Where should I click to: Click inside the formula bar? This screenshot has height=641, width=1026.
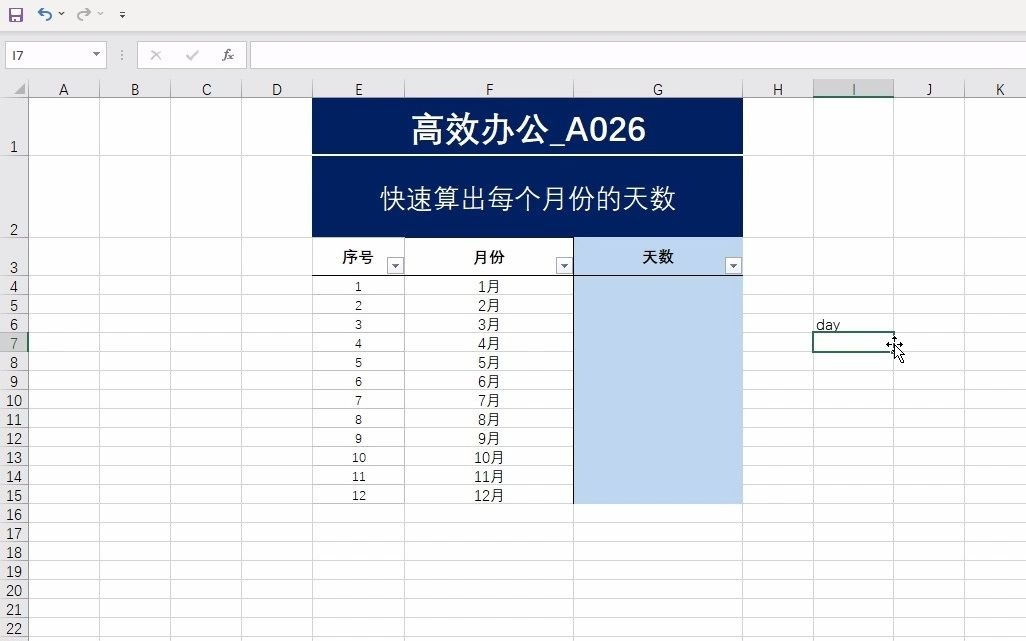(x=500, y=55)
